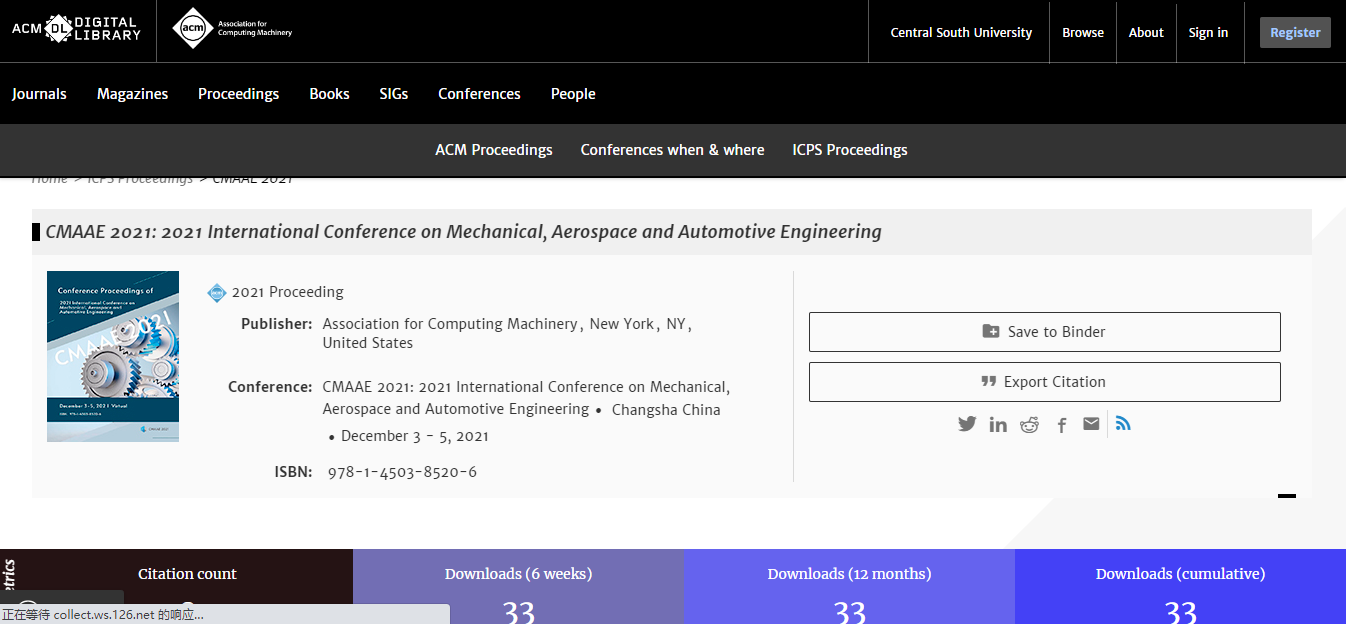Open the Sign in link
1346x624 pixels.
pyautogui.click(x=1208, y=32)
